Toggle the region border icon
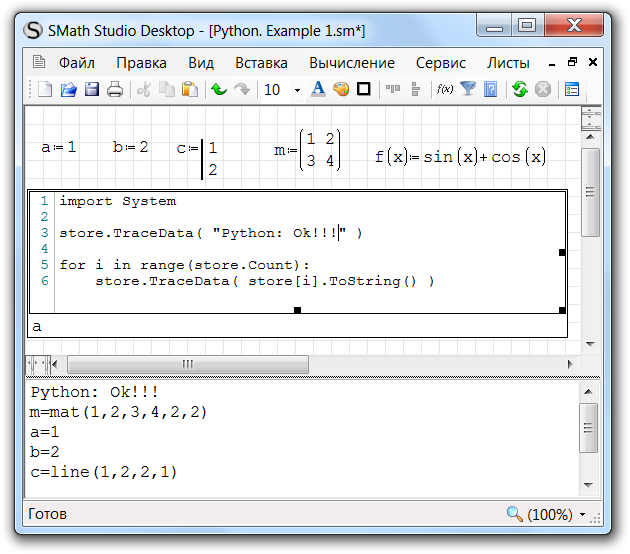The image size is (630, 554). (364, 90)
